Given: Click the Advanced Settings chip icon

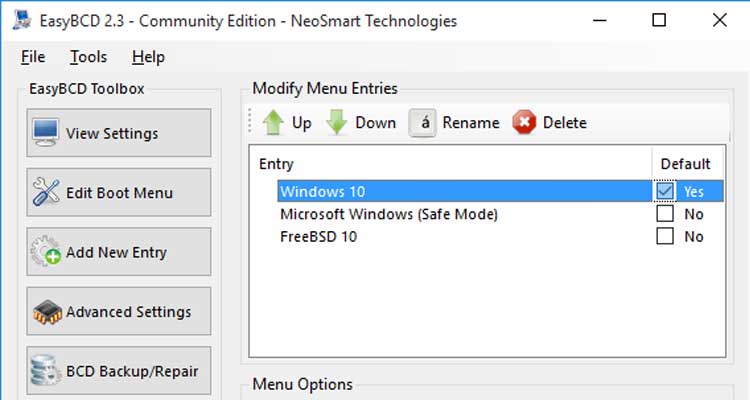Looking at the screenshot, I should 47,312.
